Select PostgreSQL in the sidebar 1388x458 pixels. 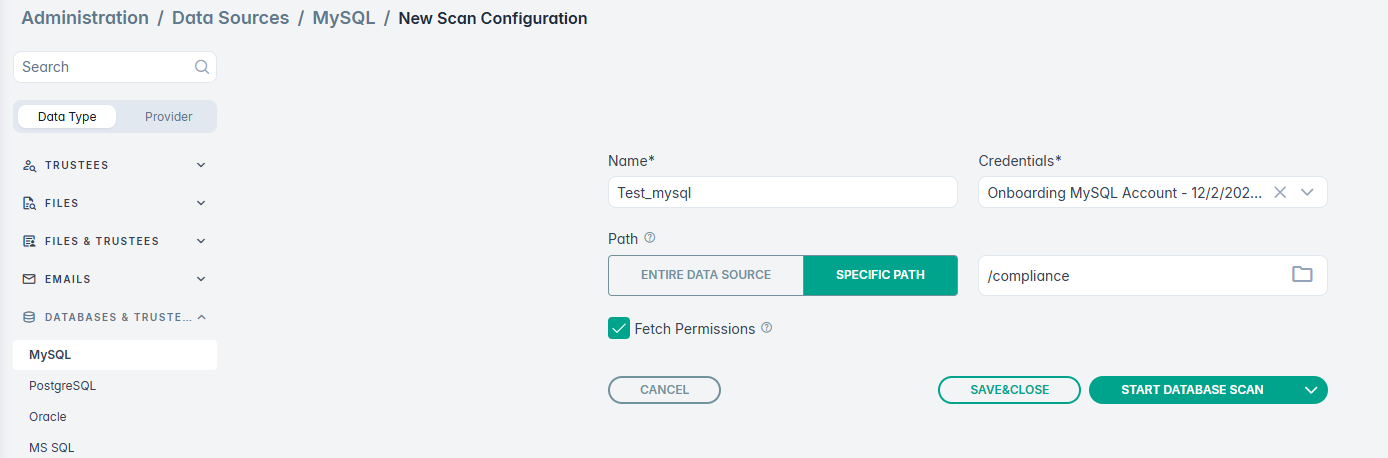(62, 386)
